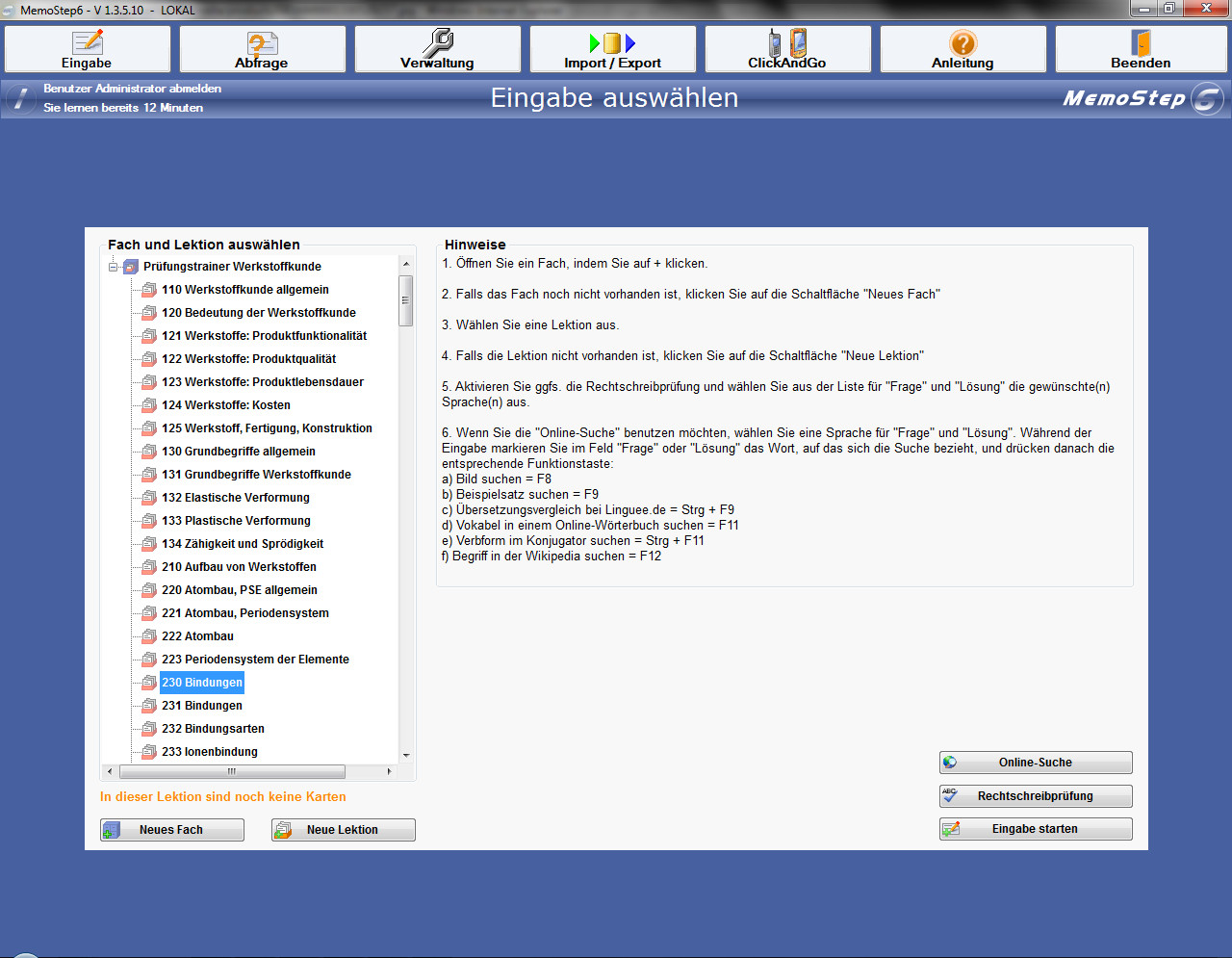The image size is (1232, 958).
Task: Open the Abfrage question mark toolbar button
Action: point(262,49)
